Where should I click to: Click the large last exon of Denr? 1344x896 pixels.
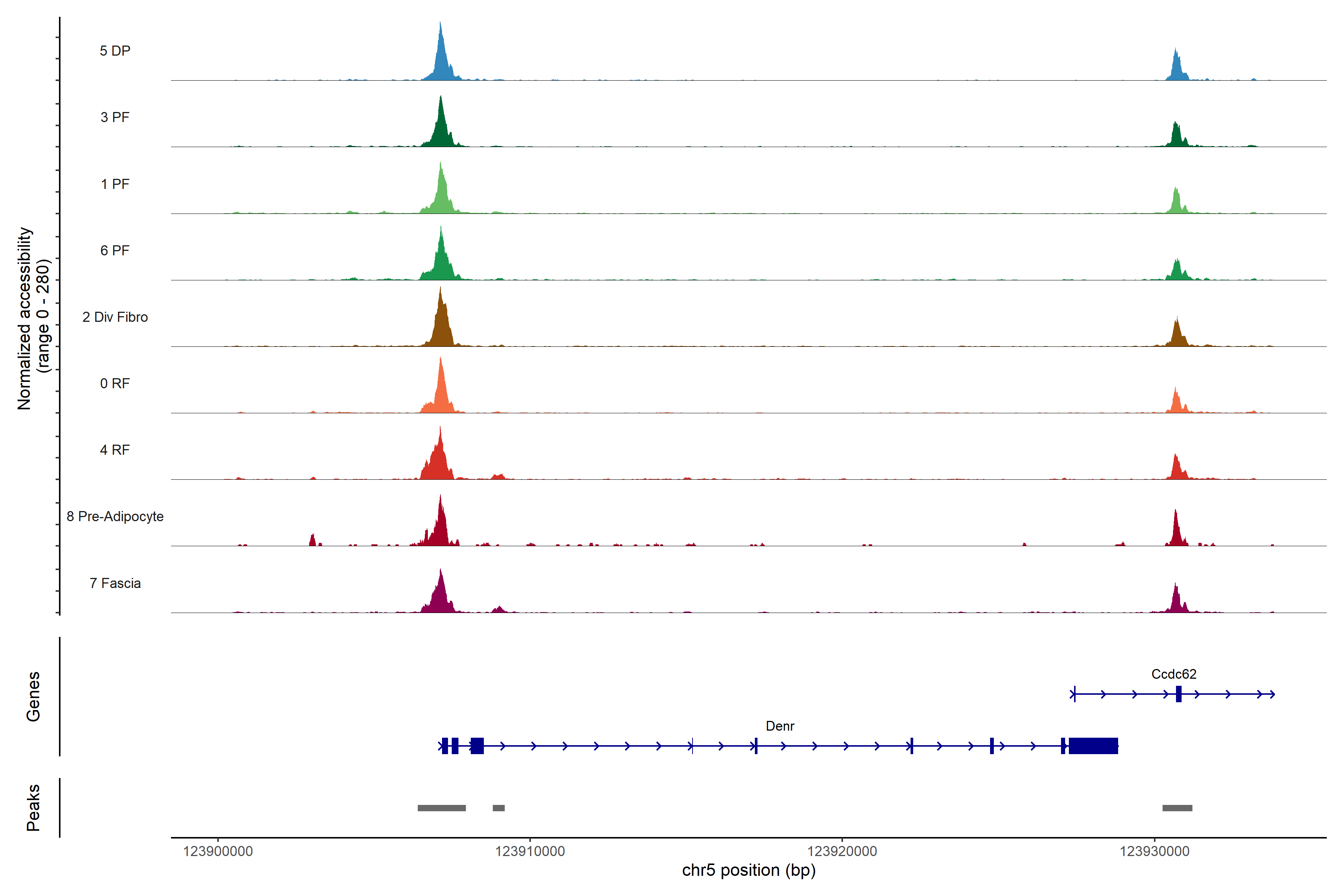click(x=1093, y=746)
